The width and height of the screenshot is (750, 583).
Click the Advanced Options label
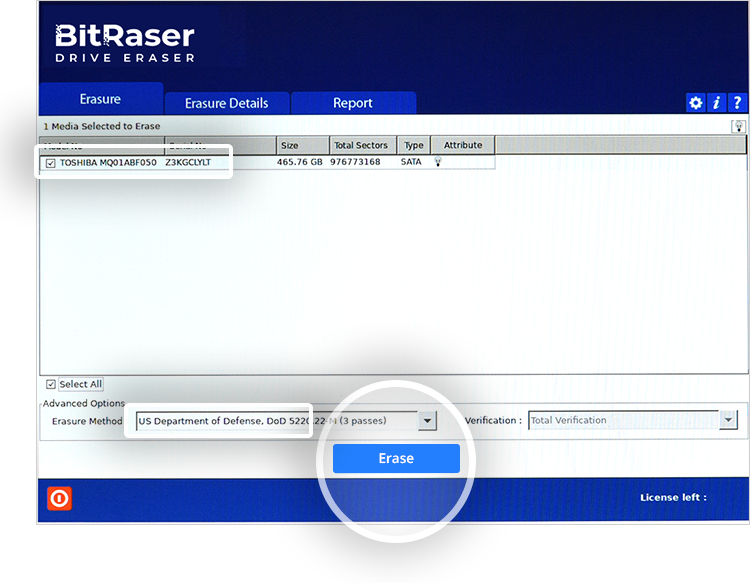tap(84, 403)
